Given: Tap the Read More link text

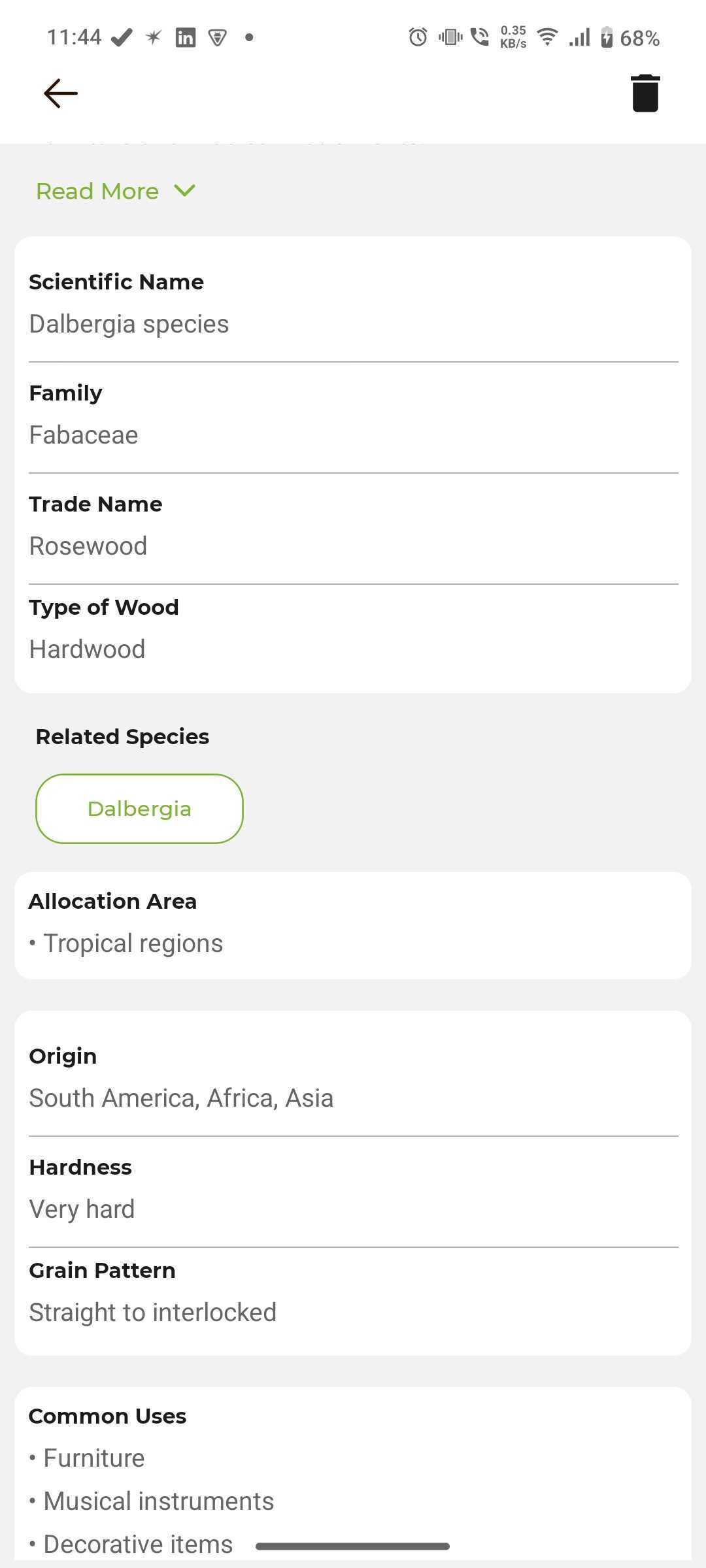Looking at the screenshot, I should coord(97,191).
